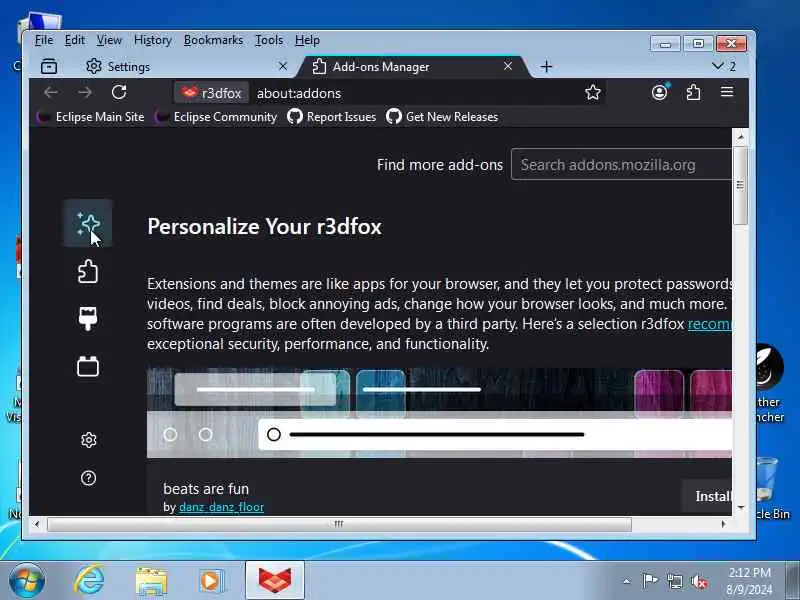The height and width of the screenshot is (600, 800).
Task: Open Eclipse Community bookmark
Action: [x=216, y=117]
